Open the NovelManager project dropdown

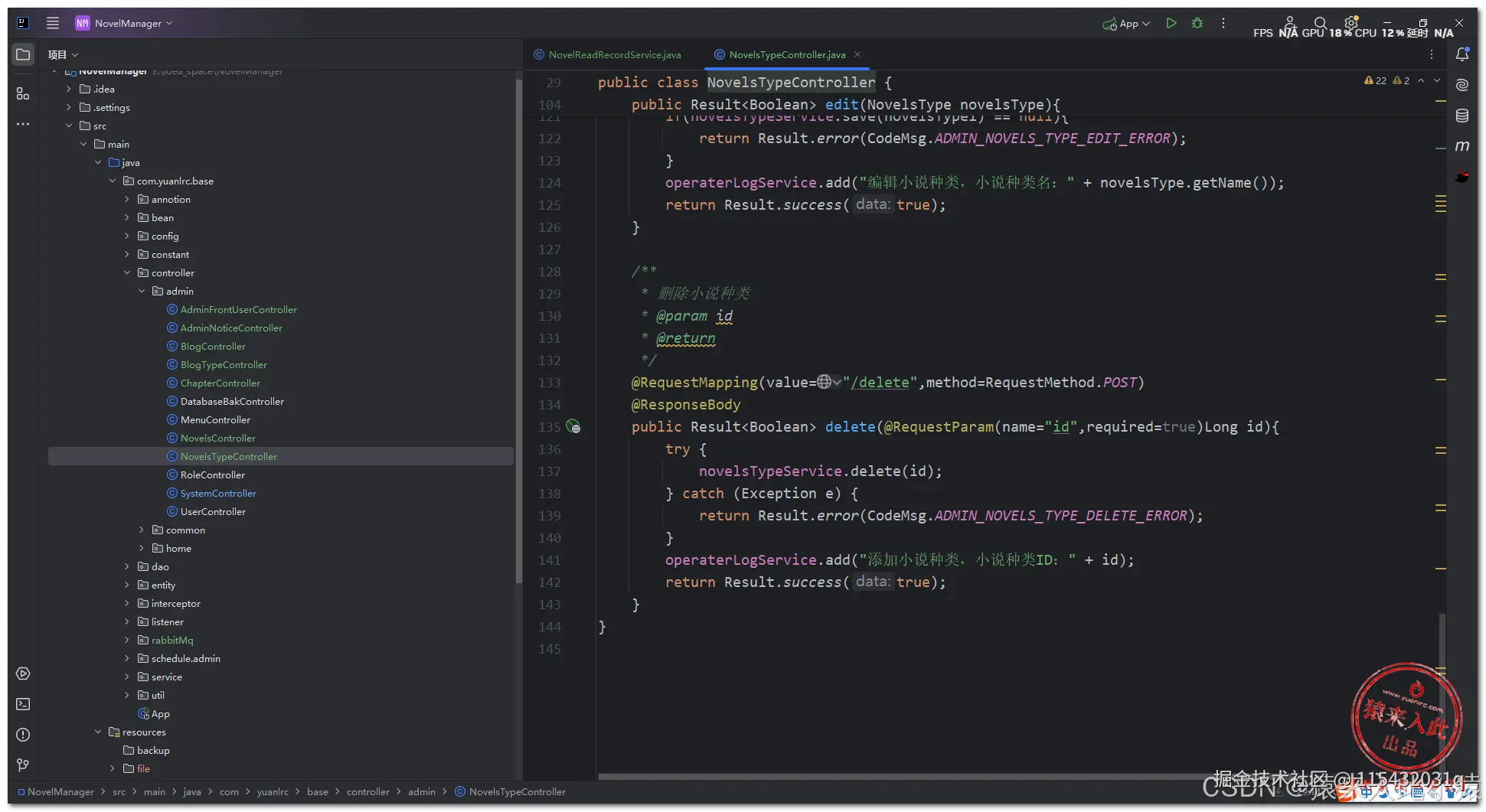125,23
